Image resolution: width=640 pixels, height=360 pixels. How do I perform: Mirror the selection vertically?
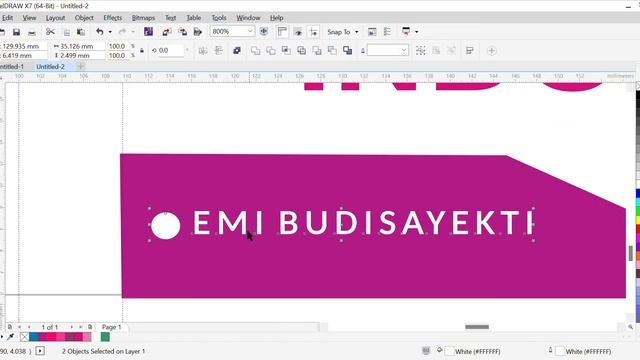pyautogui.click(x=218, y=51)
